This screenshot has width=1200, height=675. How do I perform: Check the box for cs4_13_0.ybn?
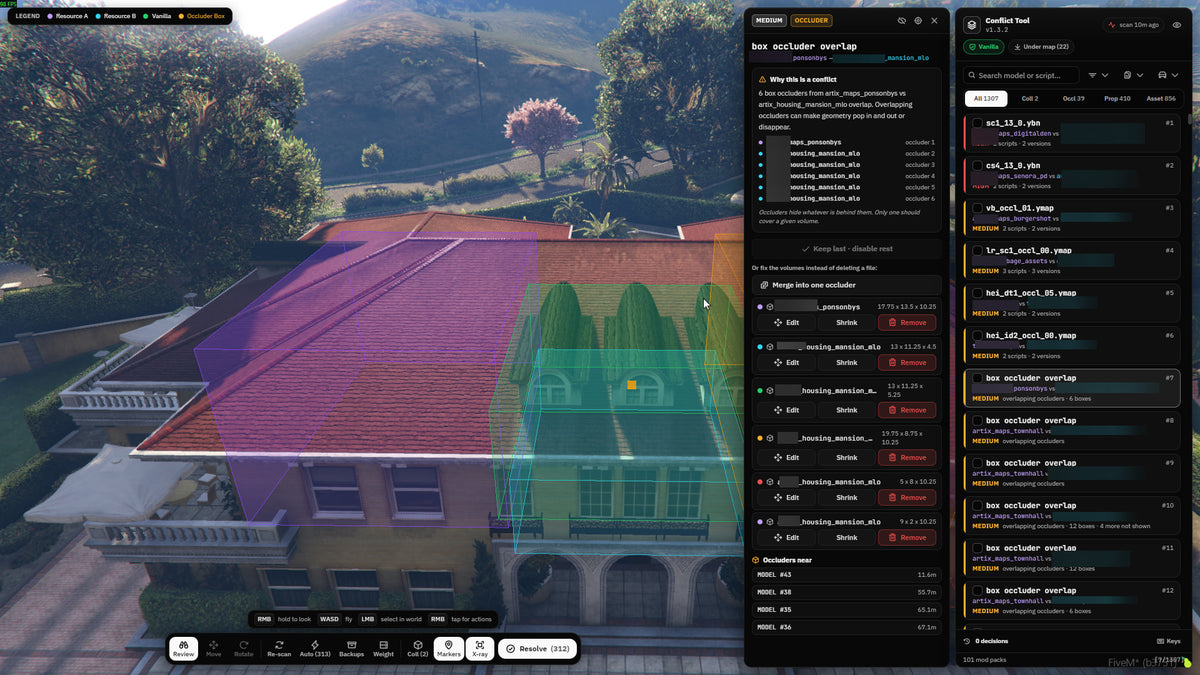click(x=978, y=165)
